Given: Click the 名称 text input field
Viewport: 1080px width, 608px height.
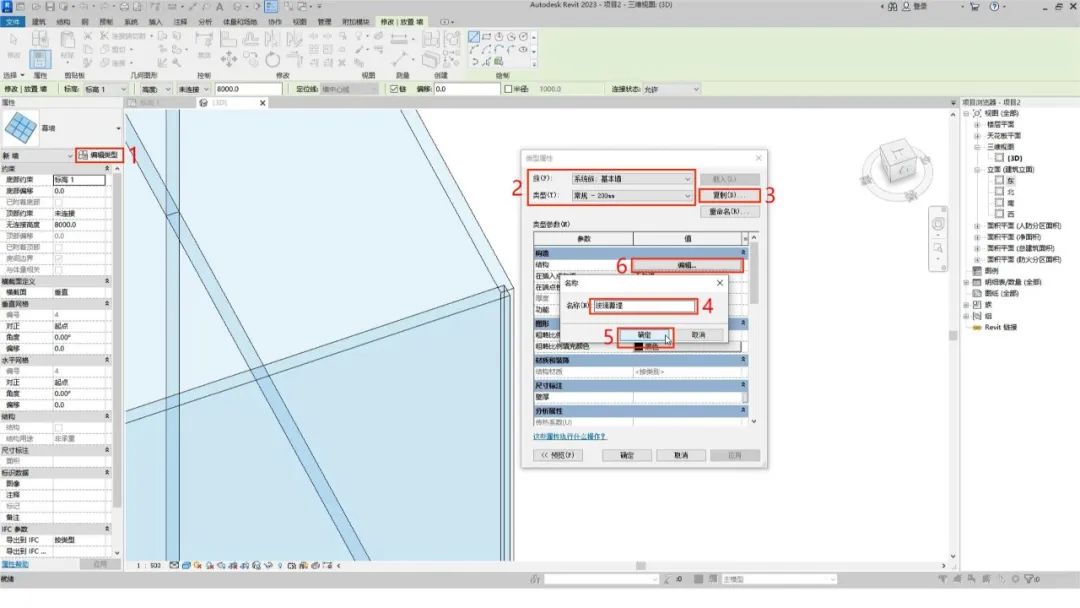Looking at the screenshot, I should point(643,306).
